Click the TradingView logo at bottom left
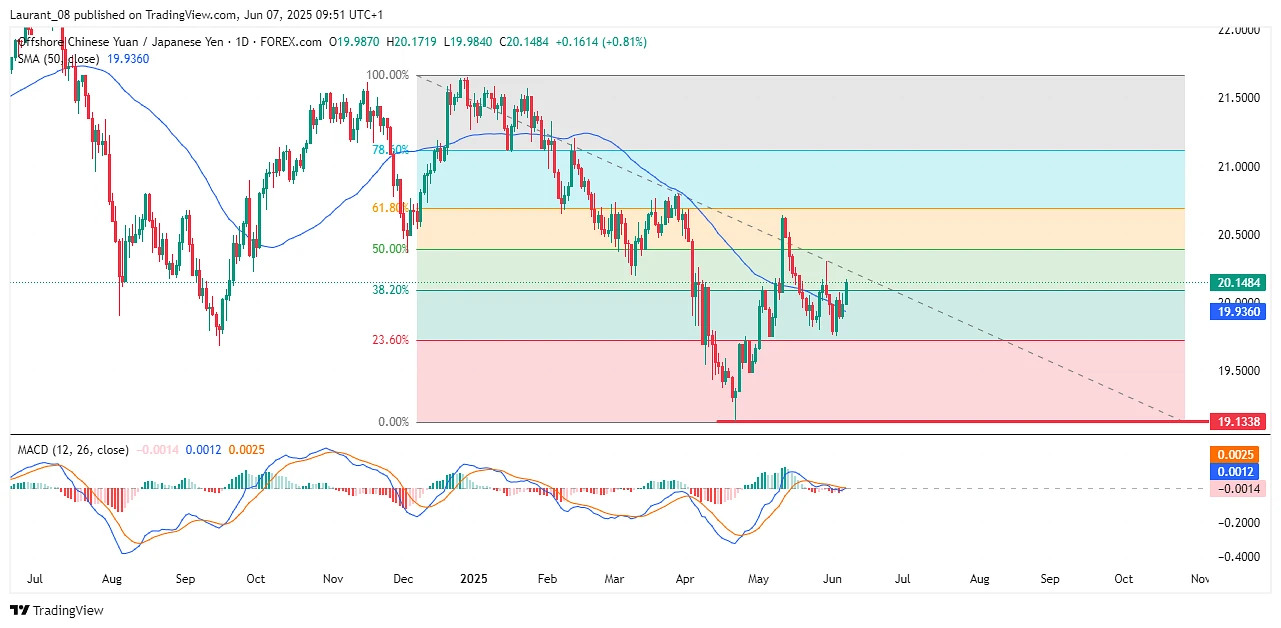Screen dimensions: 1281x628 [57, 610]
